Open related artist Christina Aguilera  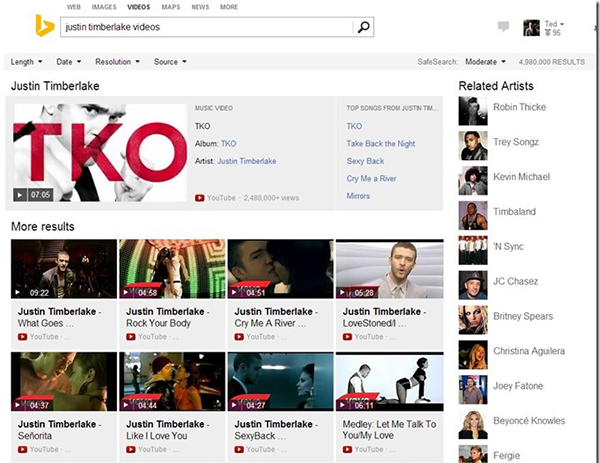[x=529, y=351]
